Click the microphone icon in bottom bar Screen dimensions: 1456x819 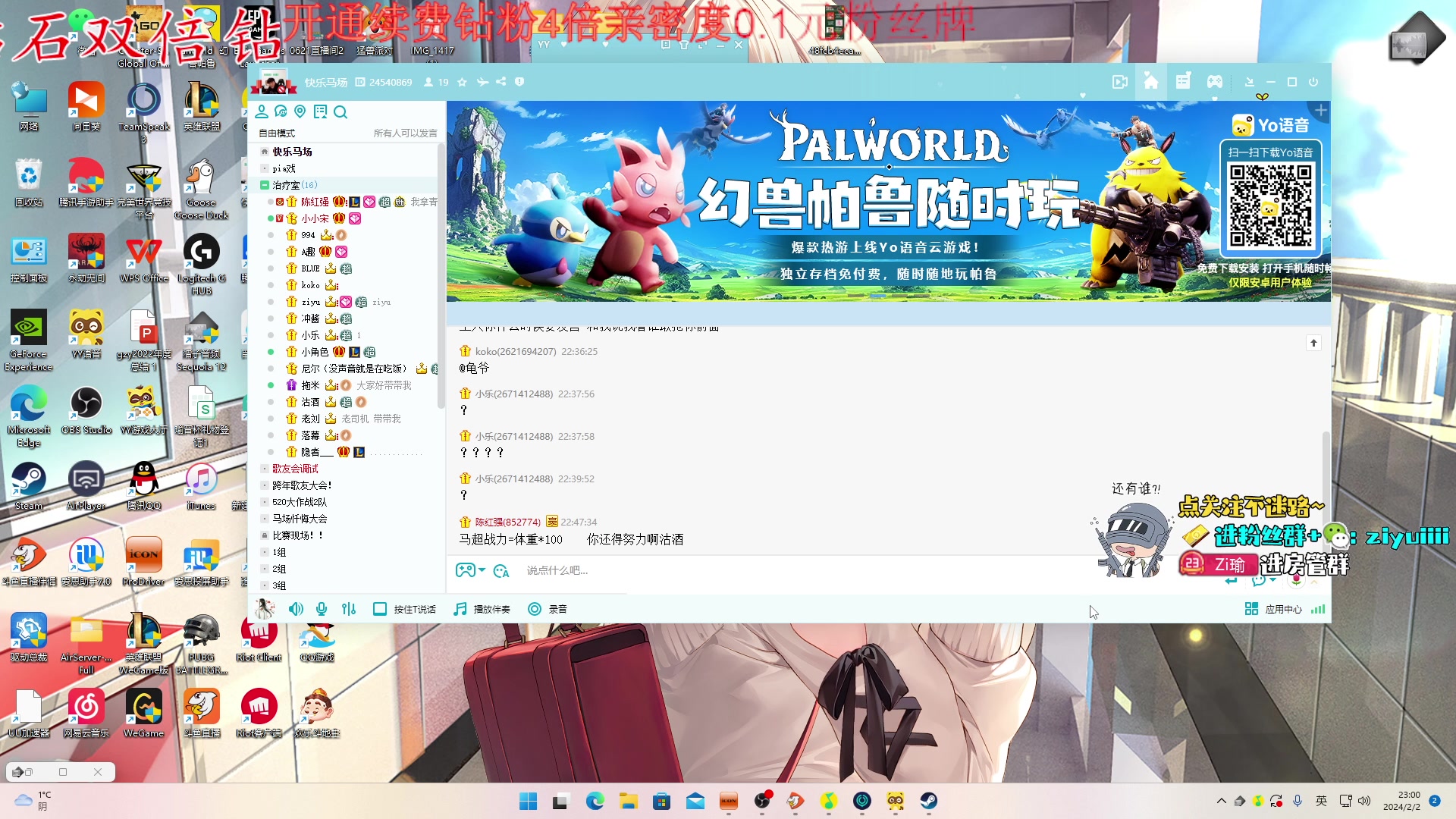tap(322, 609)
